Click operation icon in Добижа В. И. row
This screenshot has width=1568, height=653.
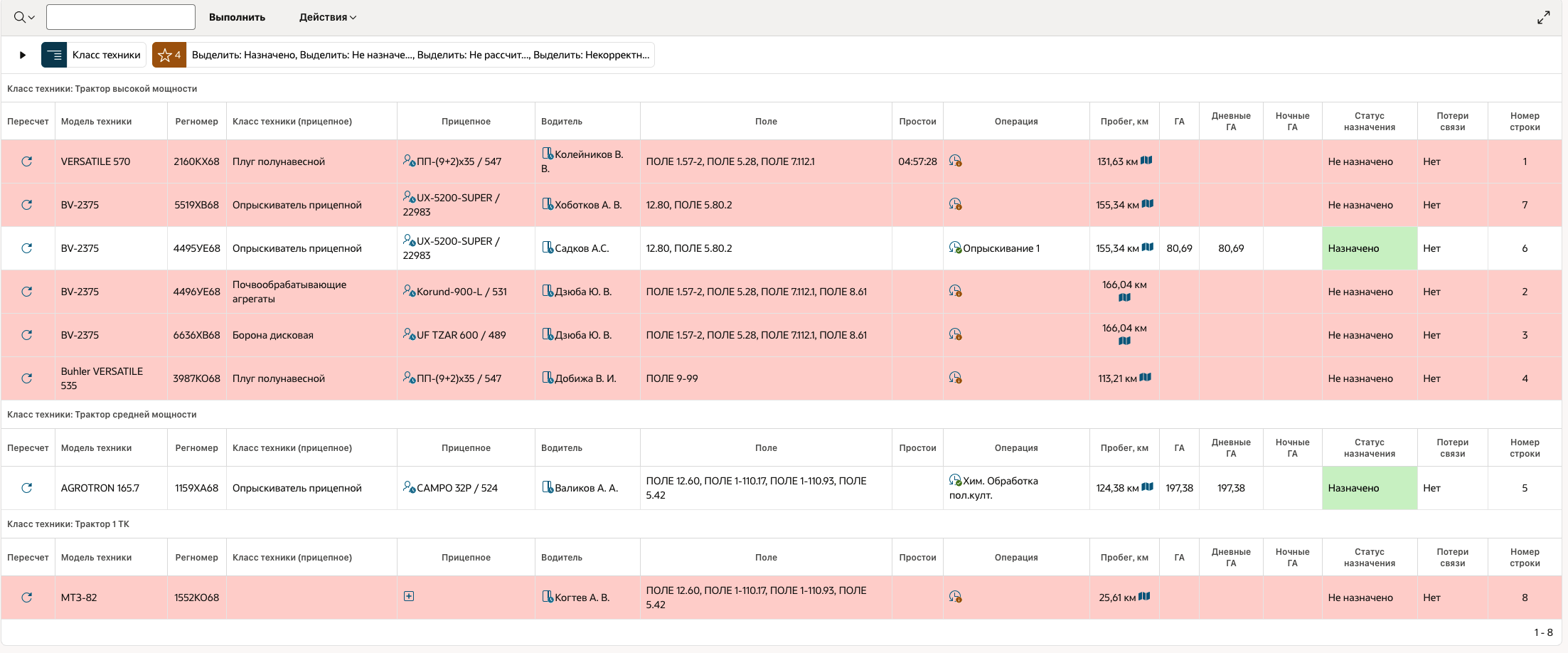[x=955, y=378]
